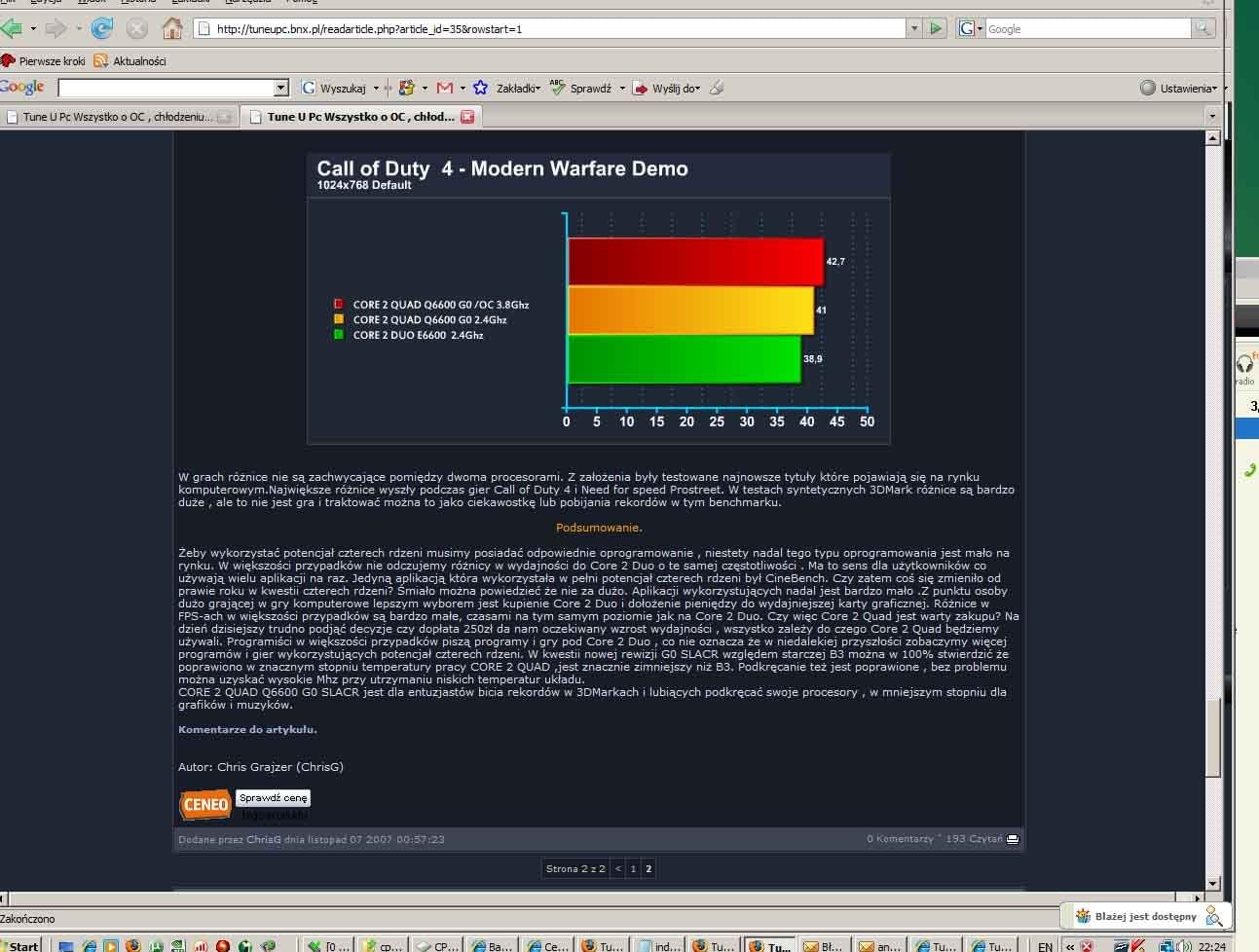Click the Gmail icon in Google toolbar
This screenshot has width=1259, height=952.
click(445, 88)
